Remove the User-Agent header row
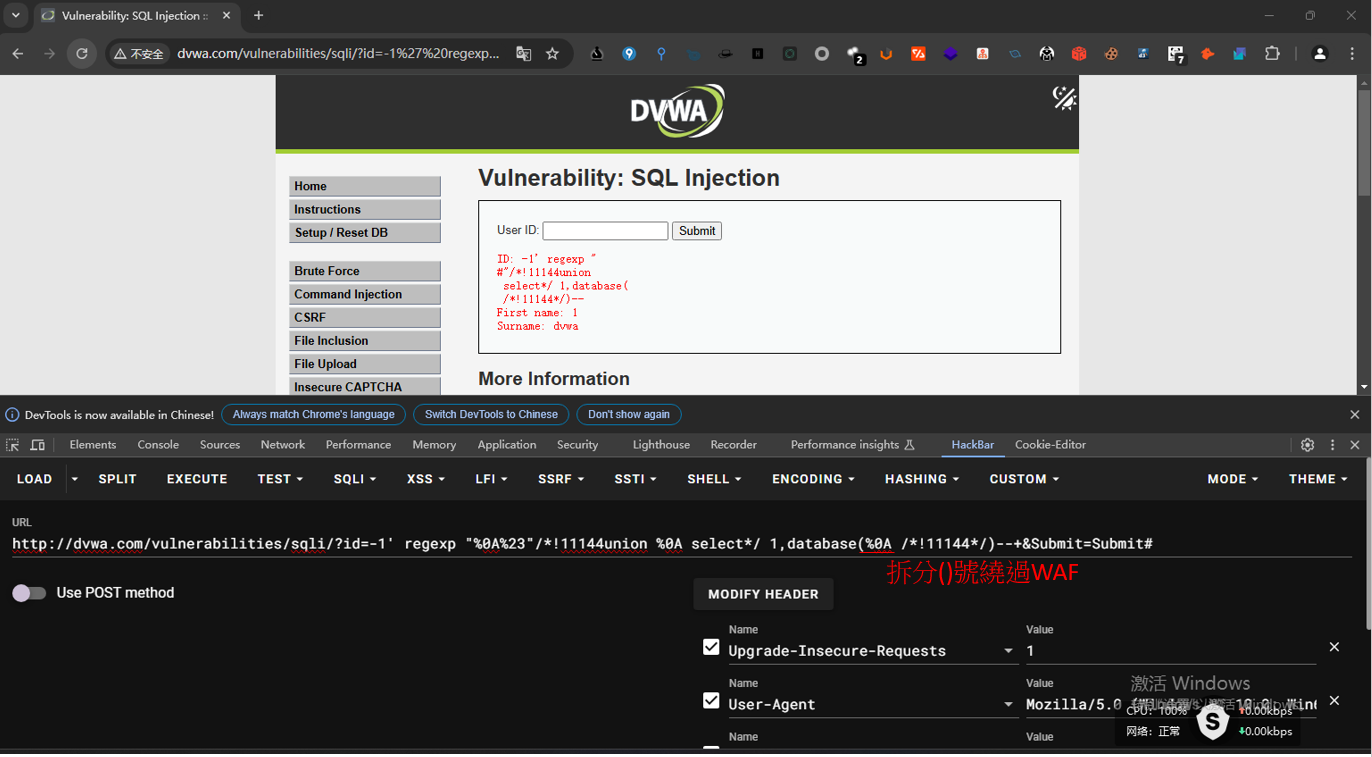This screenshot has height=757, width=1372. (x=1334, y=700)
